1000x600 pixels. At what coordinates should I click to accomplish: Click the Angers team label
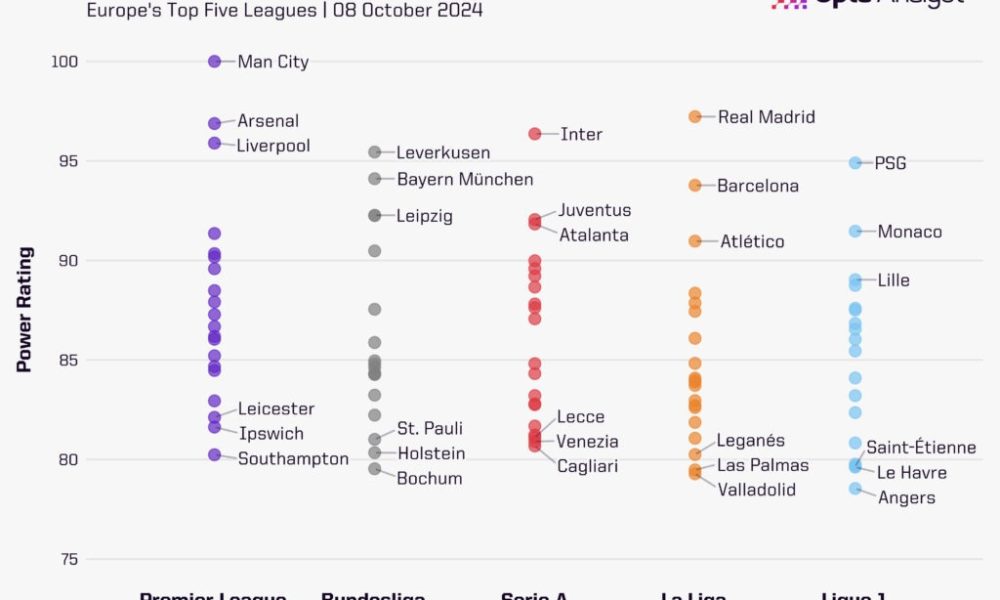[906, 498]
